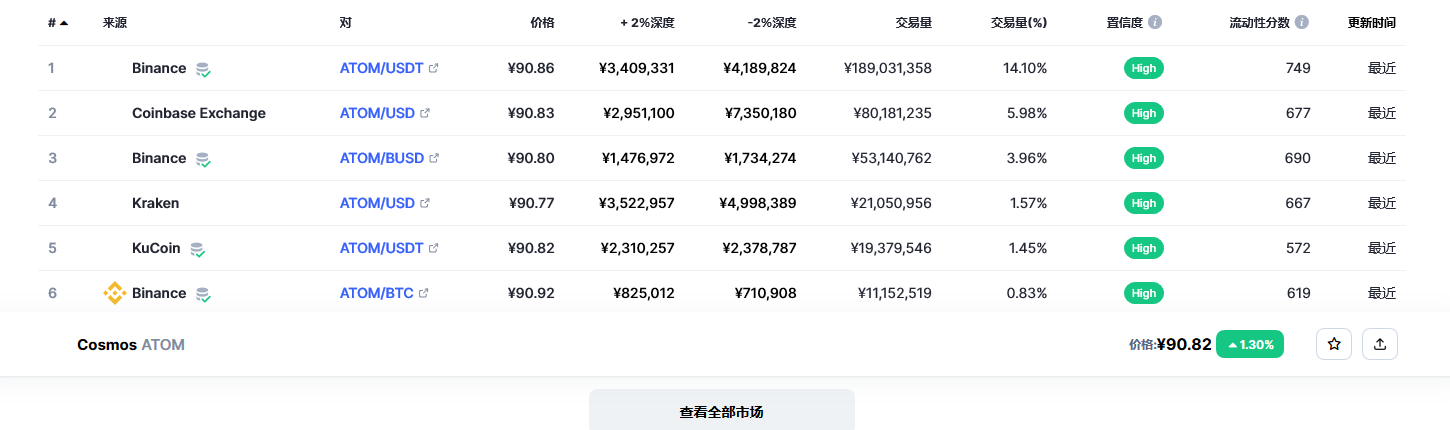The height and width of the screenshot is (430, 1450).
Task: Open the ATOM/USDT pair on KuCoin
Action: (382, 248)
